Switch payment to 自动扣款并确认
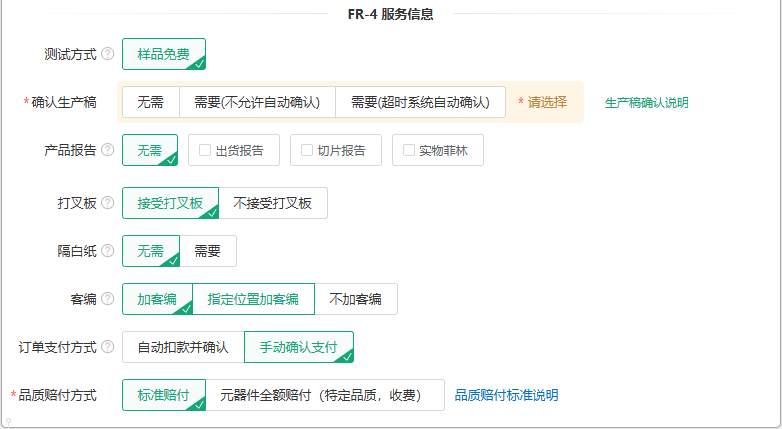The width and height of the screenshot is (782, 429). tap(183, 347)
